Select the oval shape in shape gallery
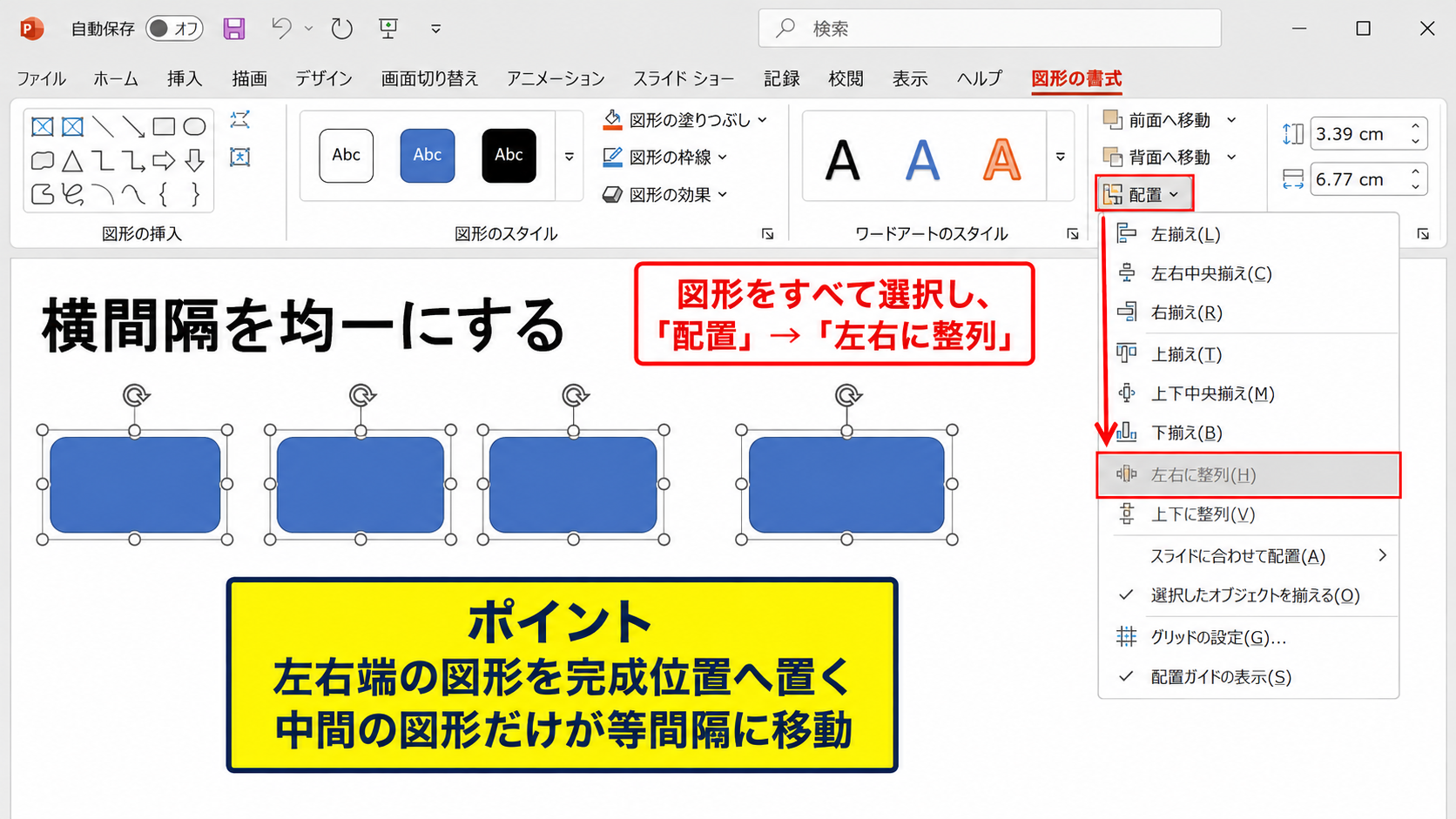1456x819 pixels. click(194, 127)
